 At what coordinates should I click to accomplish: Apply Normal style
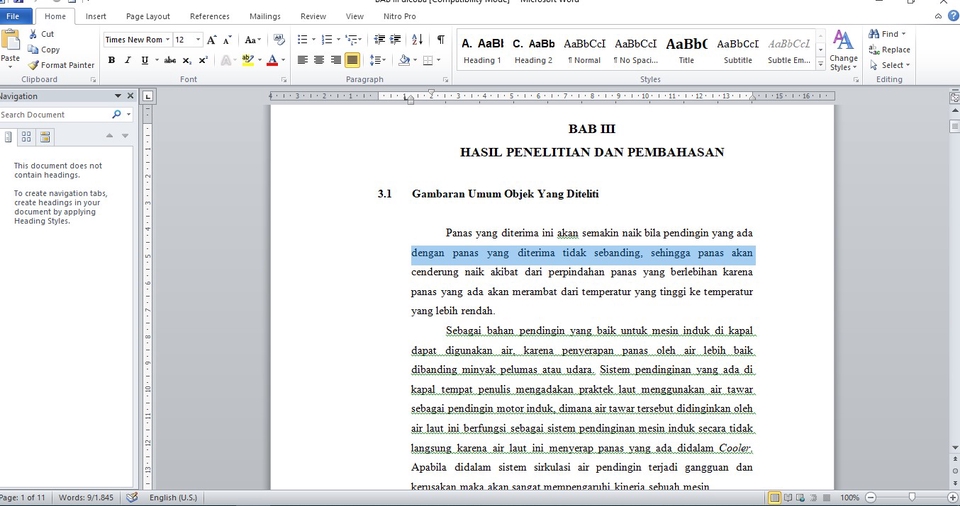tap(584, 50)
